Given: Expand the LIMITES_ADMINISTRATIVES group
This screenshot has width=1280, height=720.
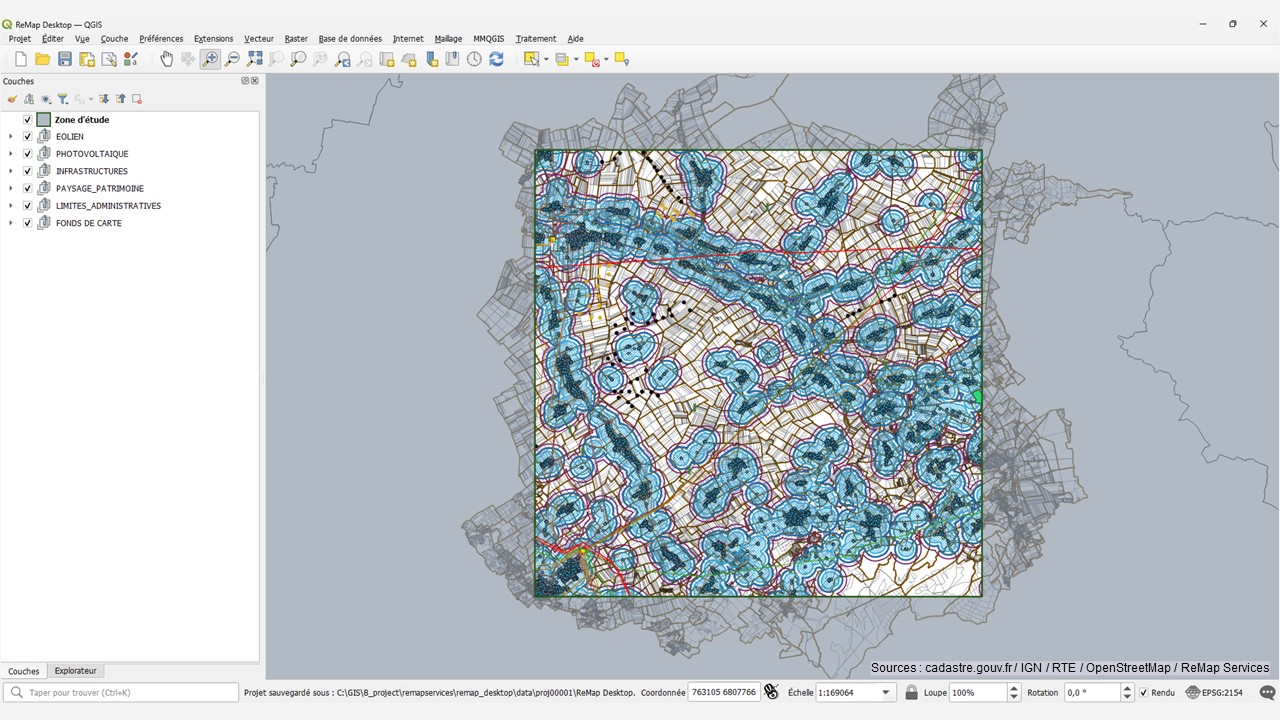Looking at the screenshot, I should [x=11, y=206].
